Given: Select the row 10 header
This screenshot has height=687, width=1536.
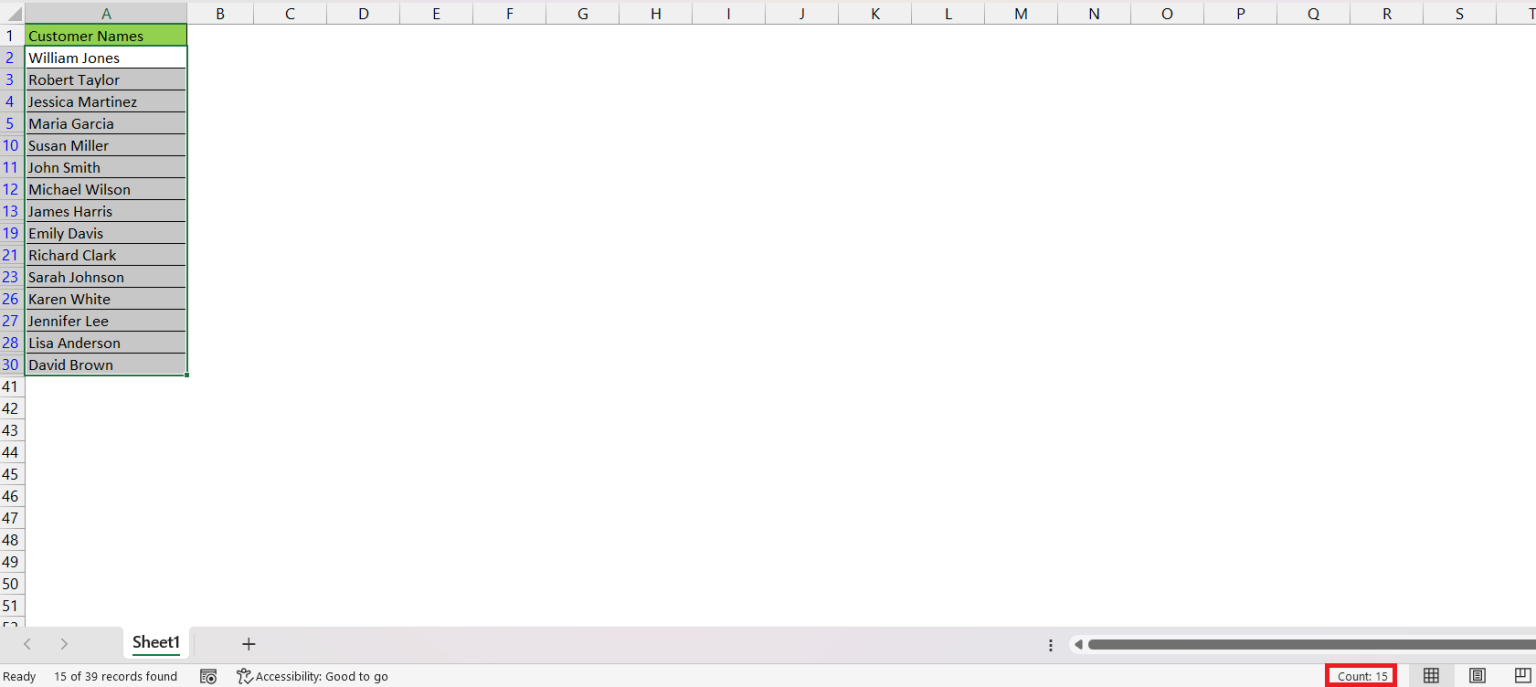Looking at the screenshot, I should pos(11,146).
